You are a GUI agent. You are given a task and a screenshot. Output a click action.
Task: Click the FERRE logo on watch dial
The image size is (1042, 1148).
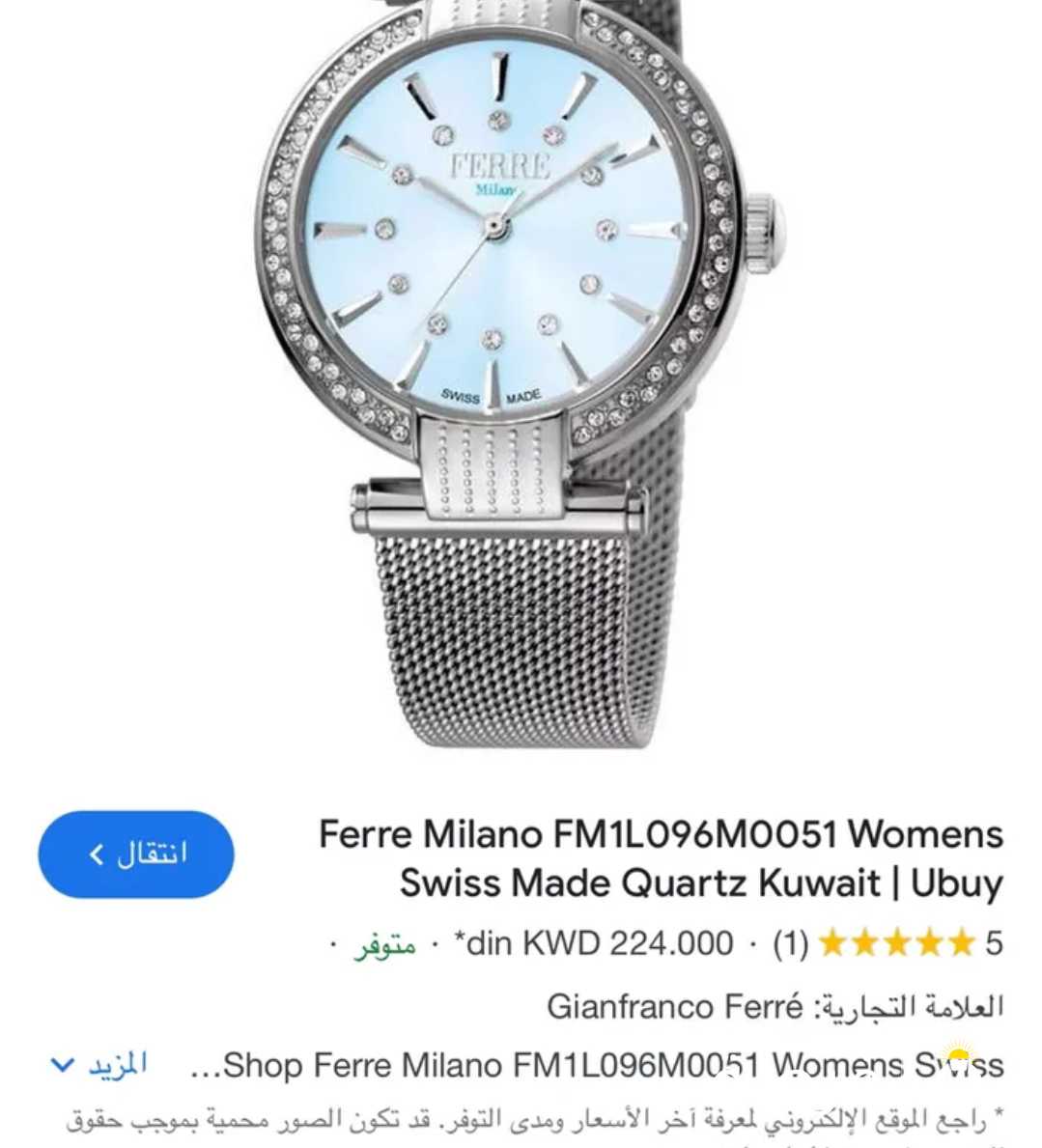500,166
